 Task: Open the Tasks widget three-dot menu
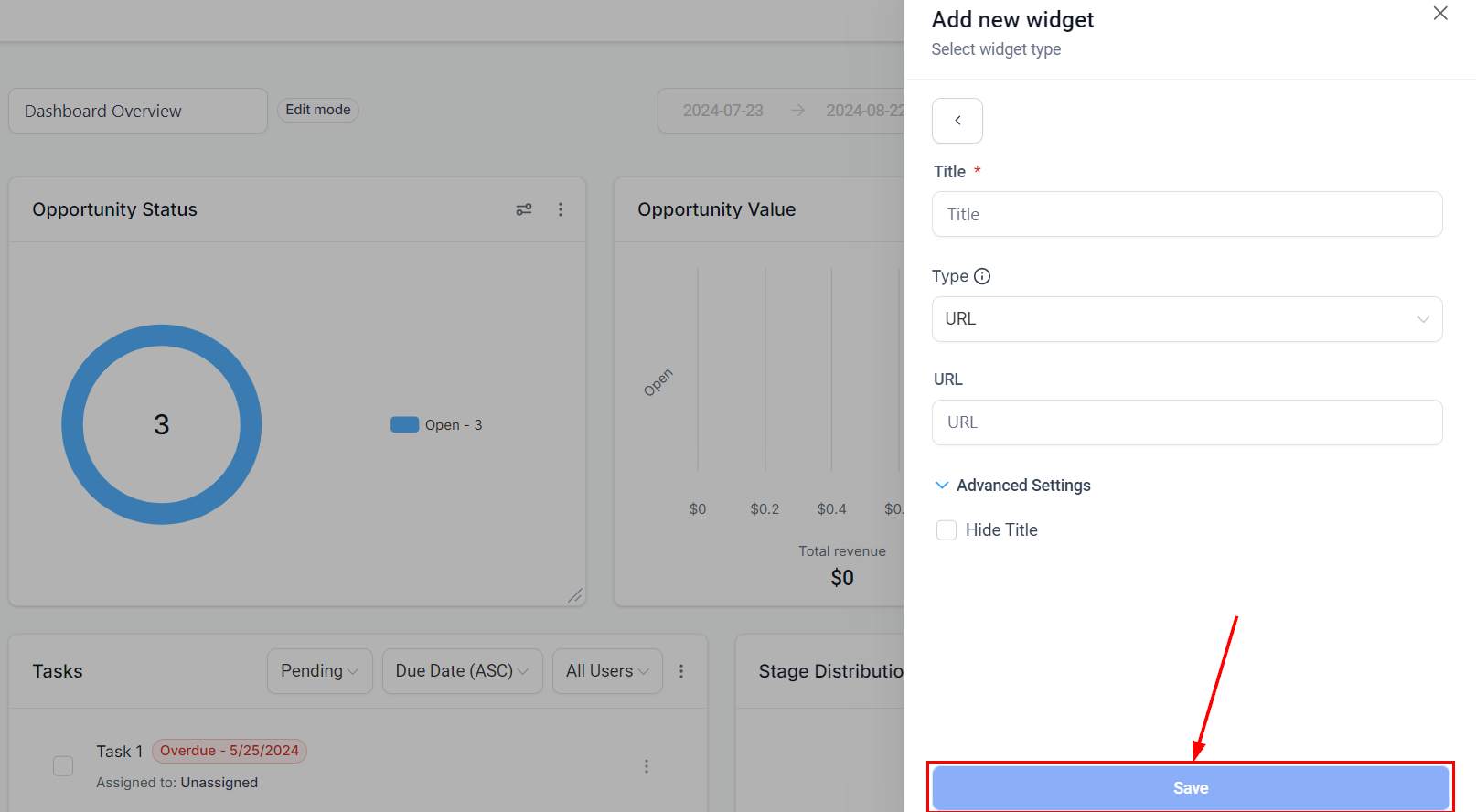681,671
